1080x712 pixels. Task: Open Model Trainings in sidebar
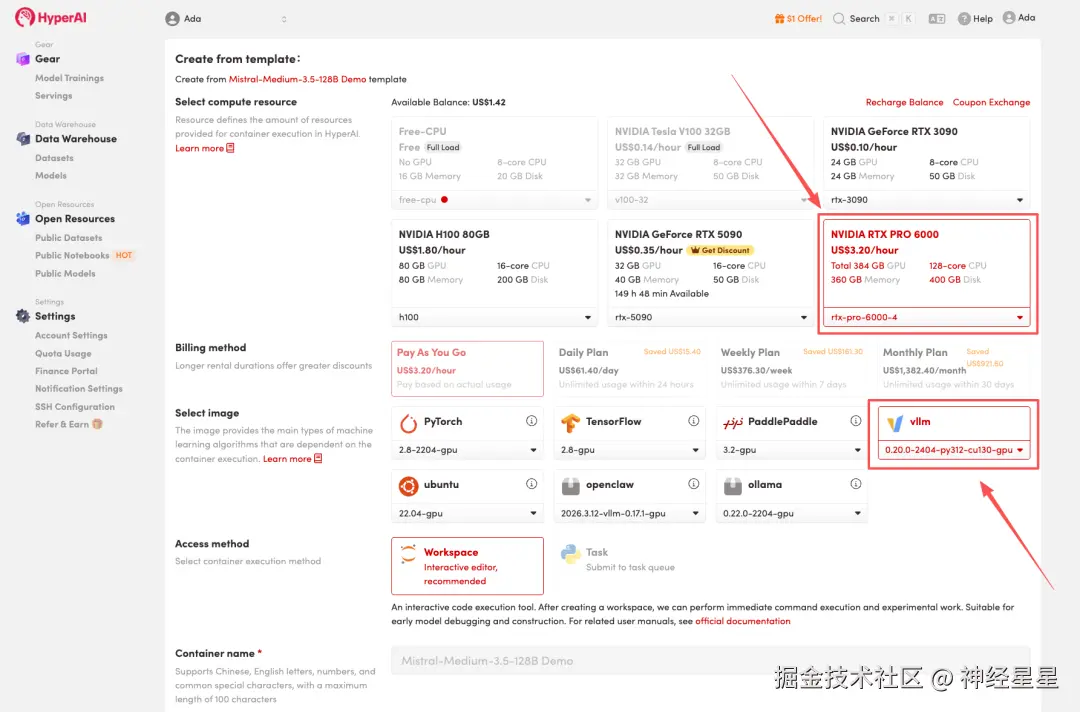[x=70, y=78]
